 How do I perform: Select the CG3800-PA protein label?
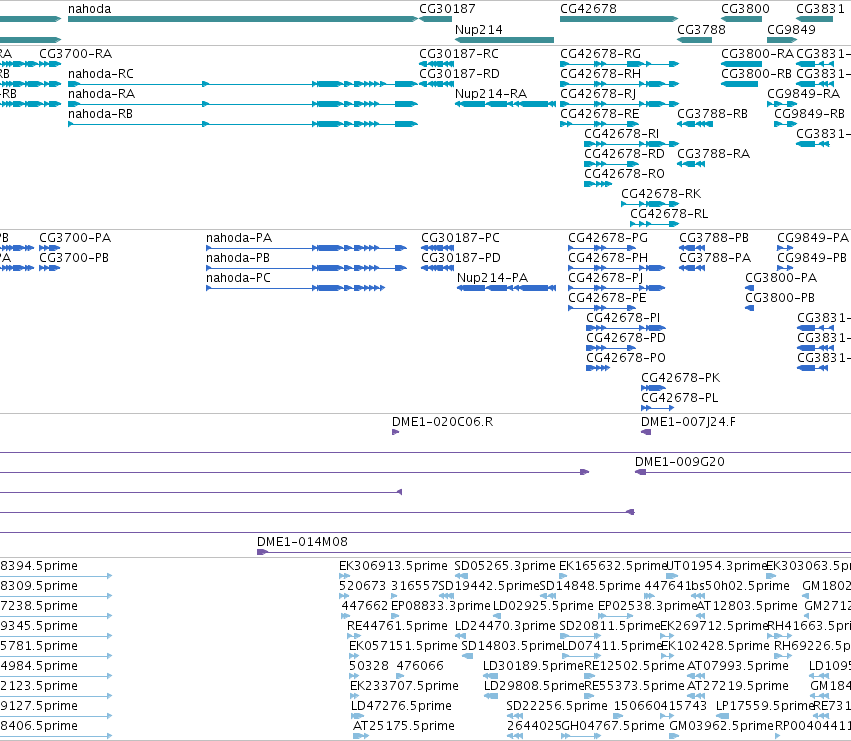point(781,278)
